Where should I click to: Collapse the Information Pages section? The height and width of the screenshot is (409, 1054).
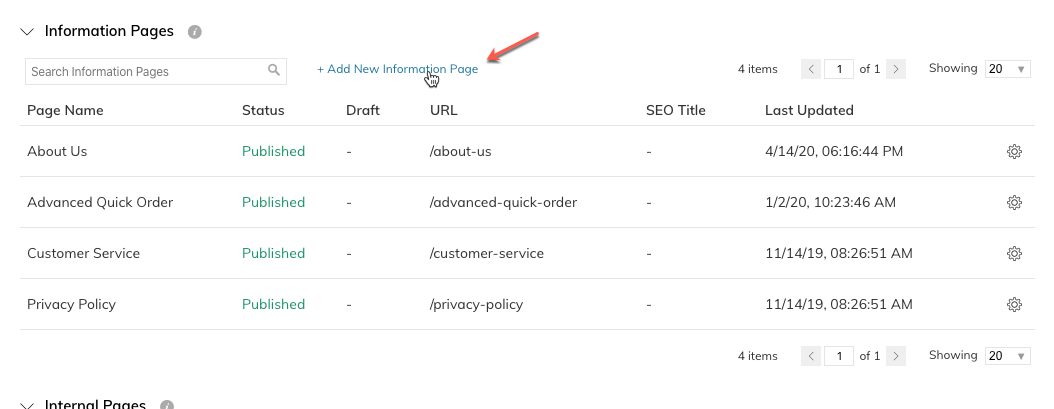(27, 32)
